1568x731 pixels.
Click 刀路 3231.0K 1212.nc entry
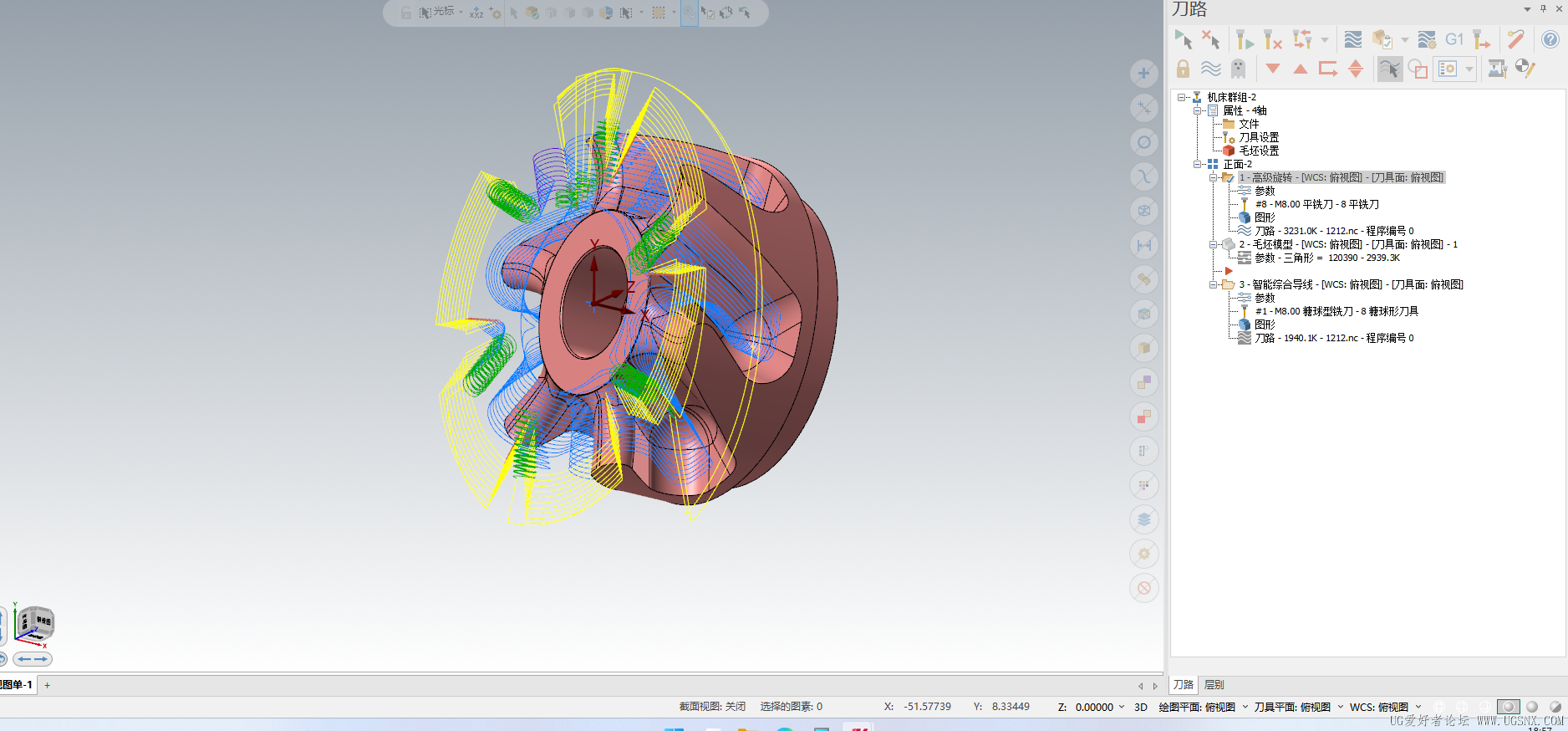1334,231
